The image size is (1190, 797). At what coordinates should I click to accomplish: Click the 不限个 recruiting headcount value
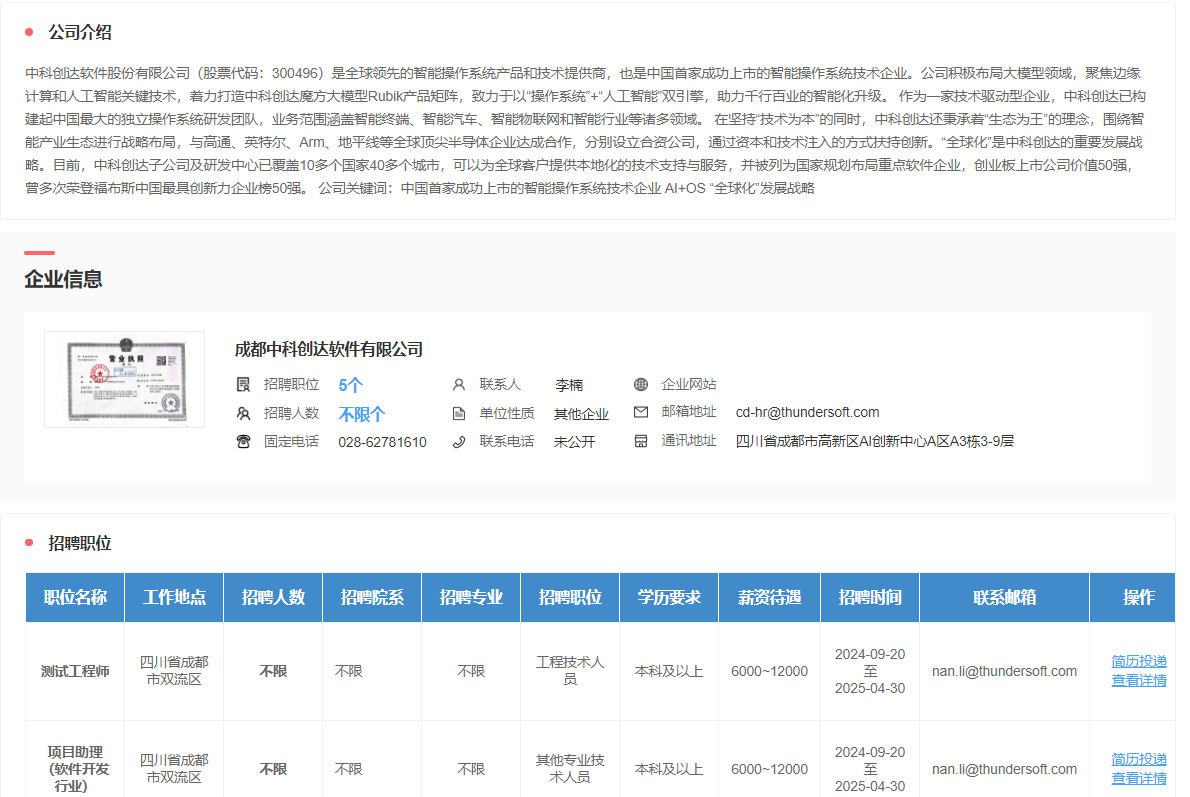point(362,414)
